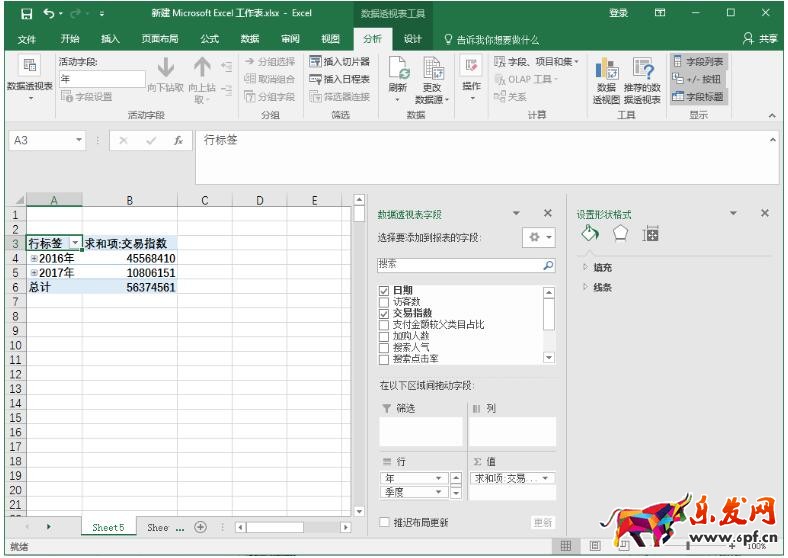Image resolution: width=788 pixels, height=558 pixels.
Task: Open the 年 row field dropdown
Action: tap(438, 479)
